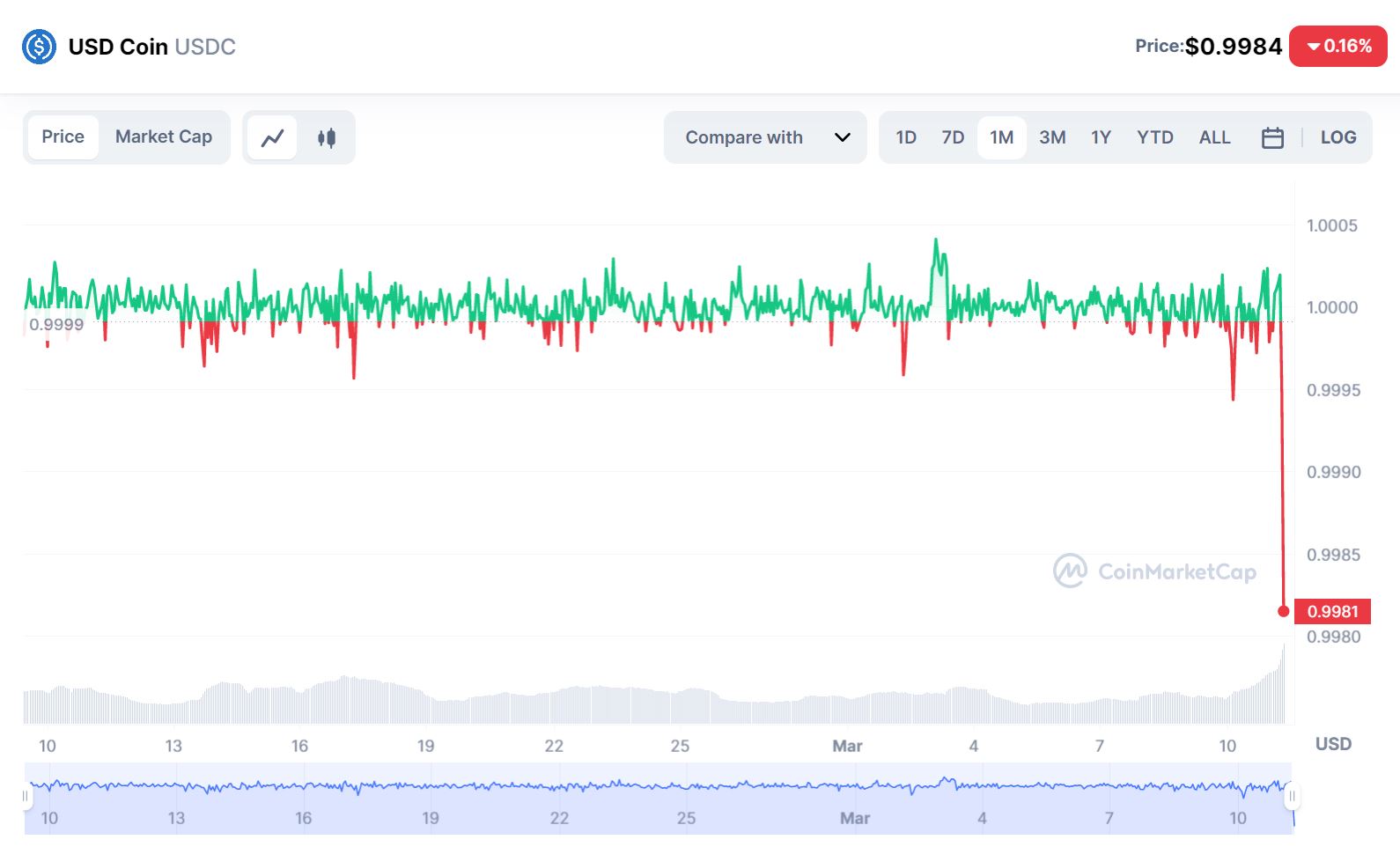Set time range to 3M
1400x847 pixels.
(1052, 137)
